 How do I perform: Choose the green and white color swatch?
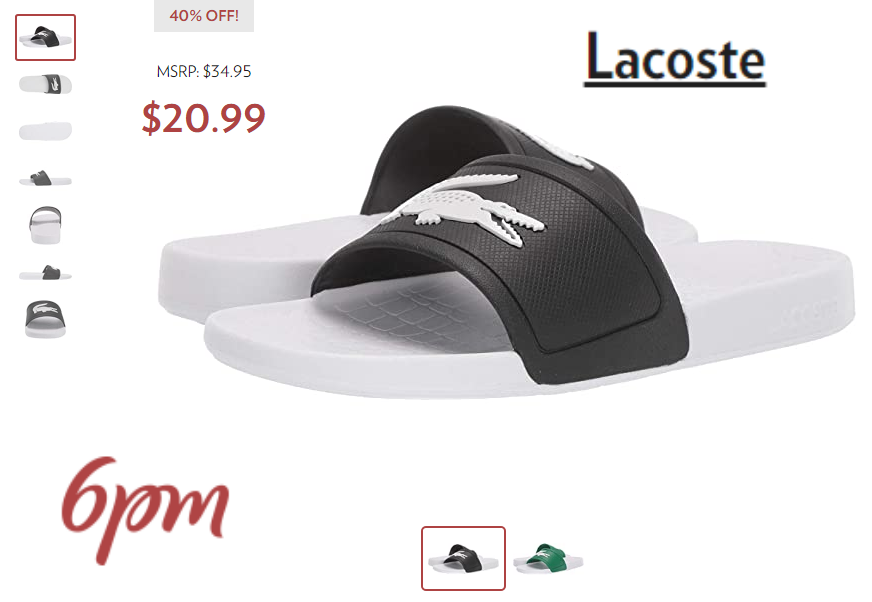click(x=548, y=559)
